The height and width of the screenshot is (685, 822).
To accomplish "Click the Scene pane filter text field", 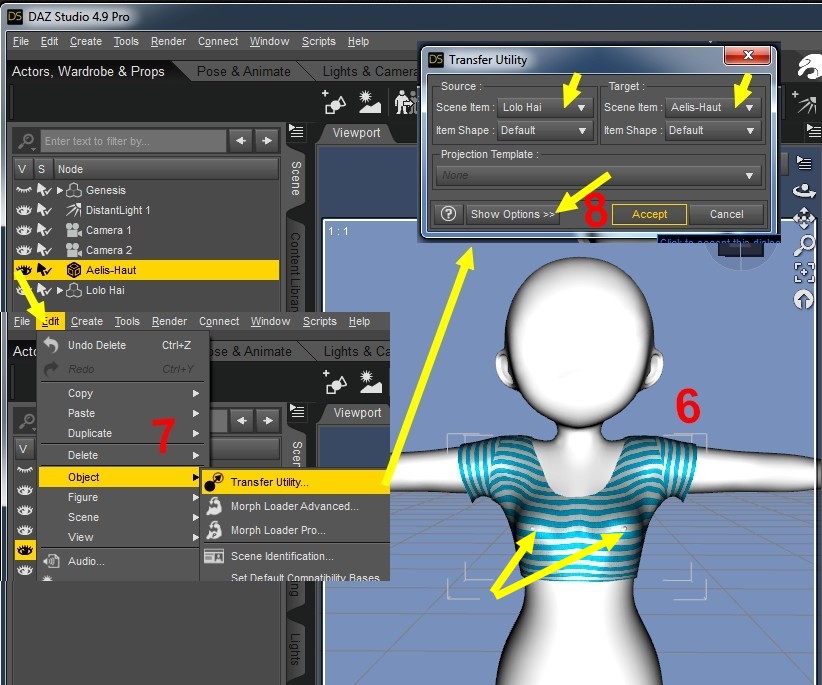I will pyautogui.click(x=133, y=141).
